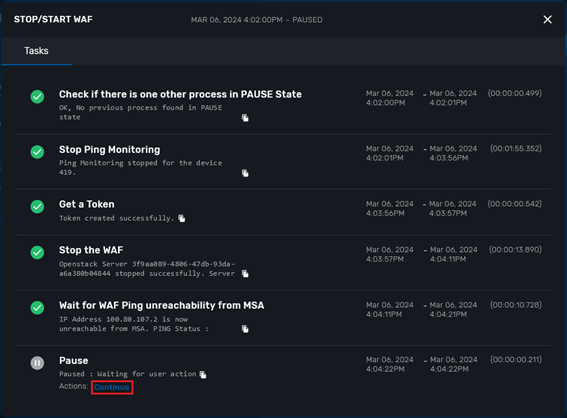Image resolution: width=567 pixels, height=418 pixels.
Task: Click green checkmark next to Stop Ping Monitoring
Action: click(x=37, y=152)
